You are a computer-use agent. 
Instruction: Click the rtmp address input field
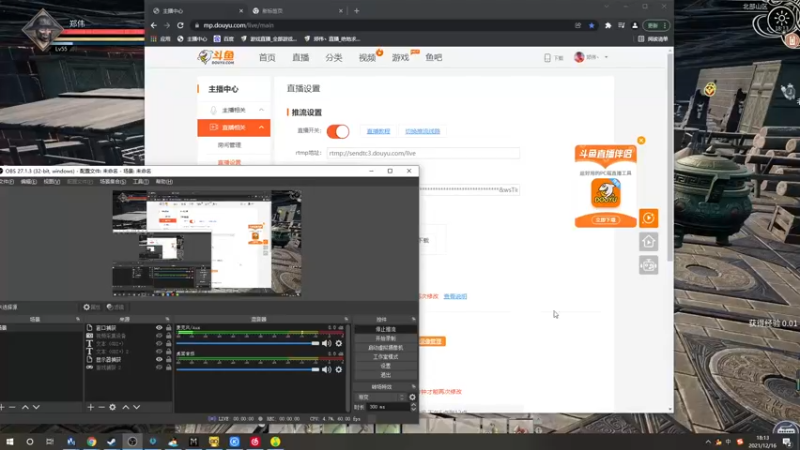click(423, 153)
